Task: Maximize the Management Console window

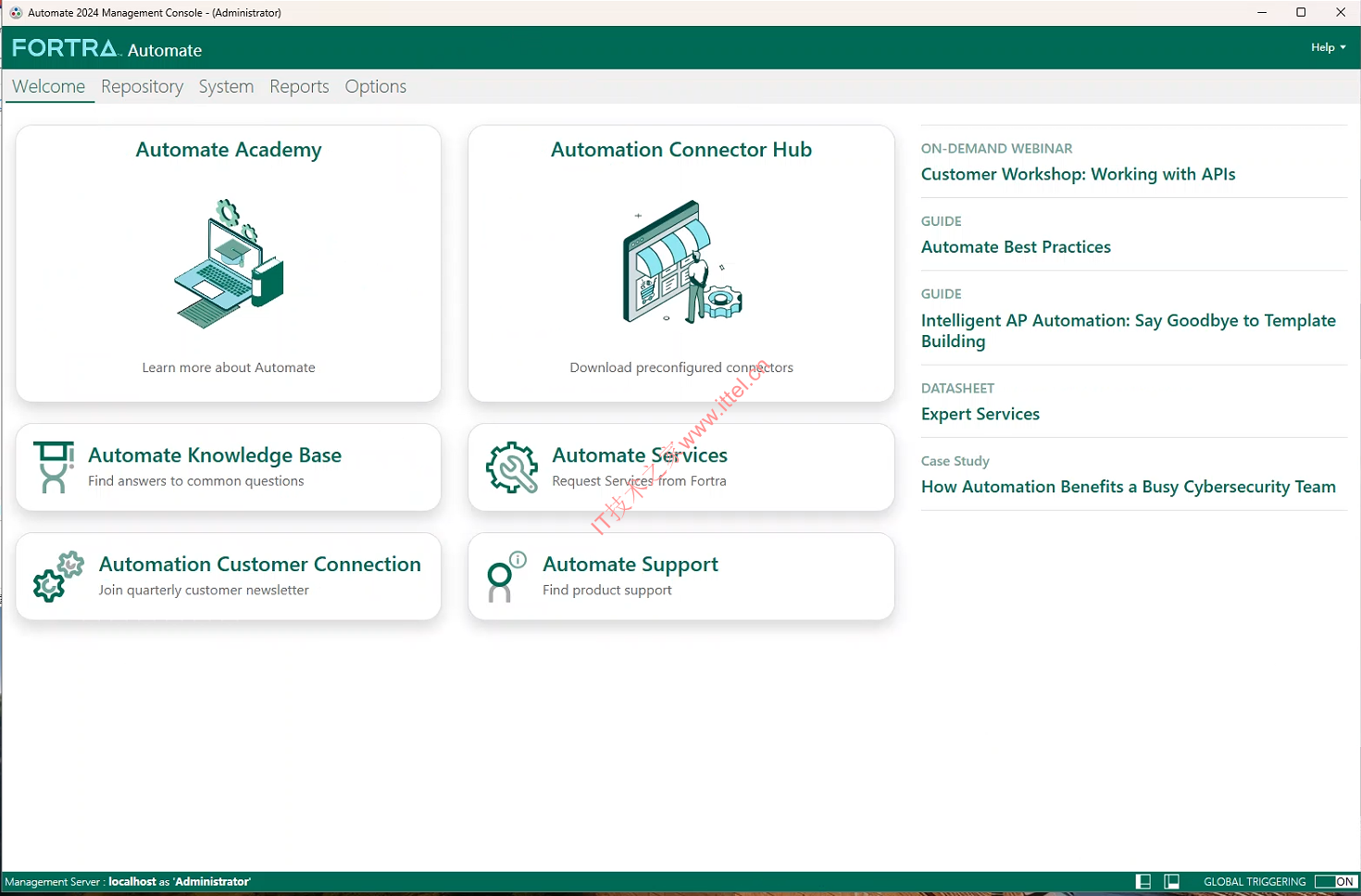Action: pos(1301,12)
